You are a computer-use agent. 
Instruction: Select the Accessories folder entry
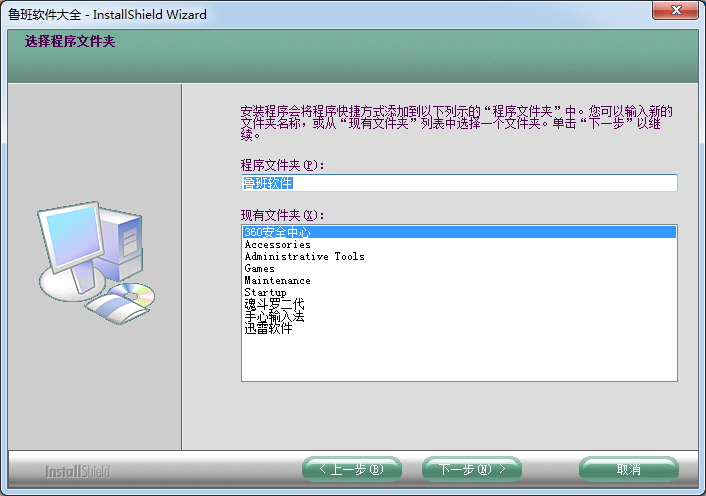click(x=277, y=244)
